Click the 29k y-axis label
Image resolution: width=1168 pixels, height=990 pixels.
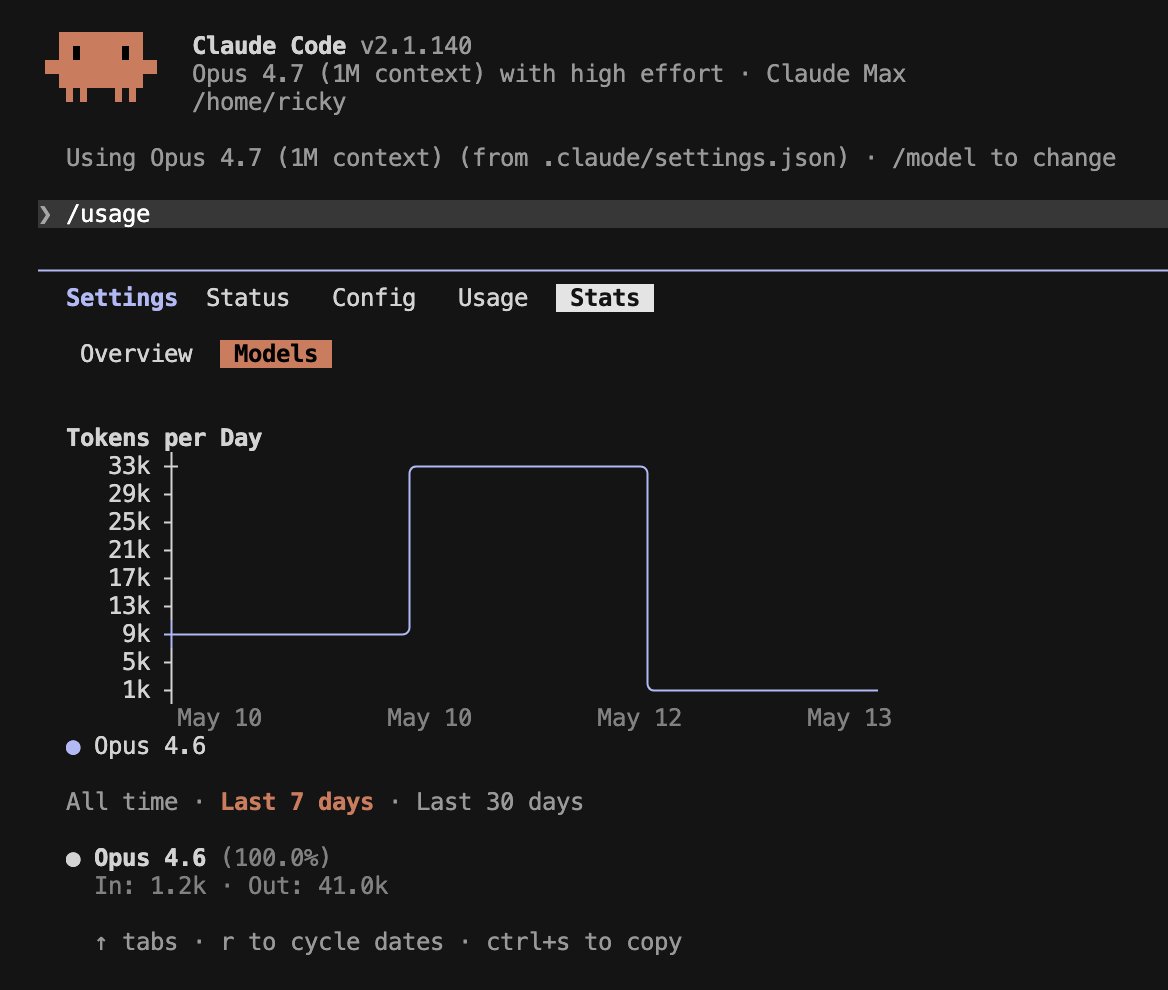pos(129,494)
